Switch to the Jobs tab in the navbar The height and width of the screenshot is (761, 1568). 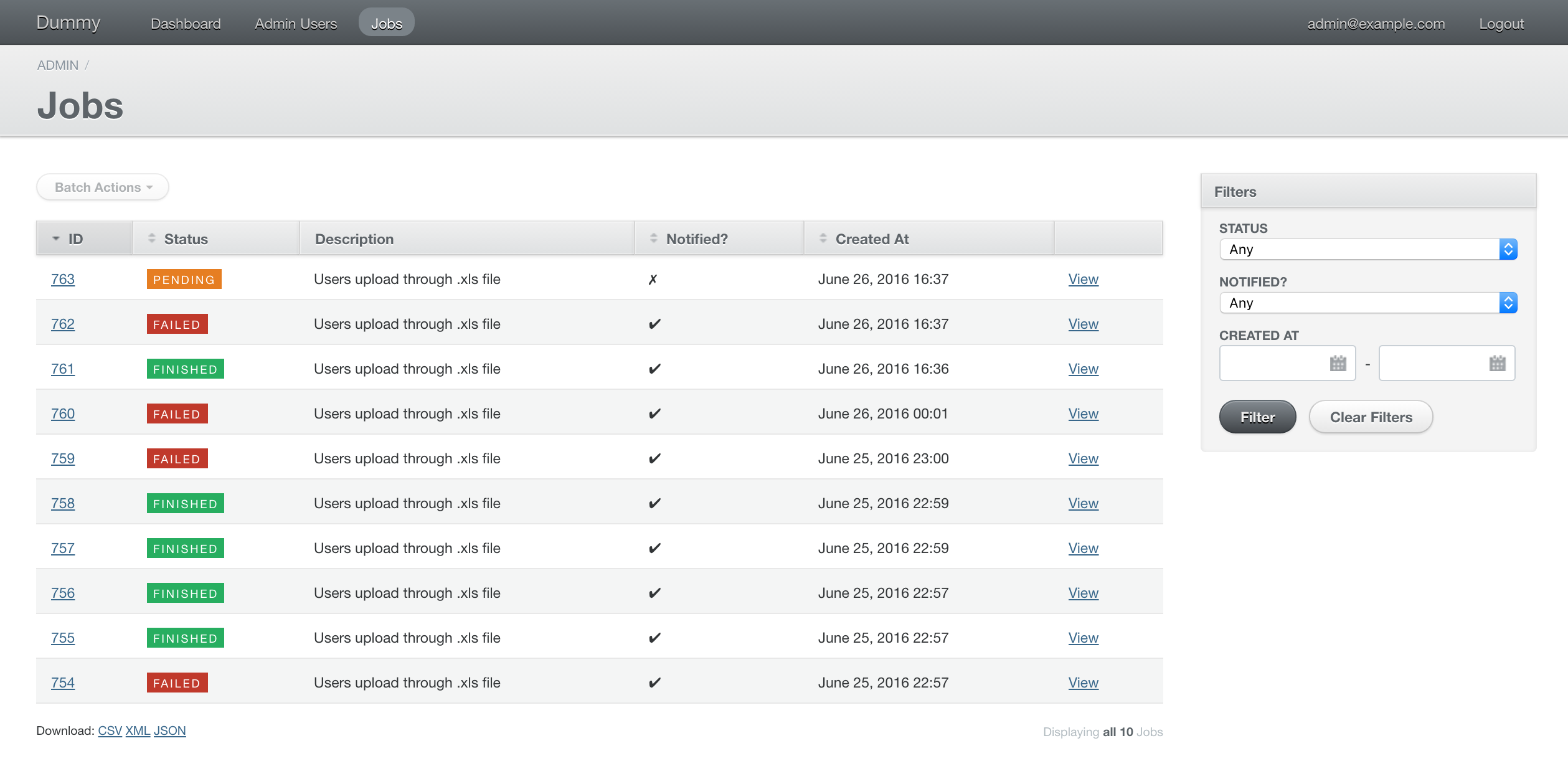(386, 24)
